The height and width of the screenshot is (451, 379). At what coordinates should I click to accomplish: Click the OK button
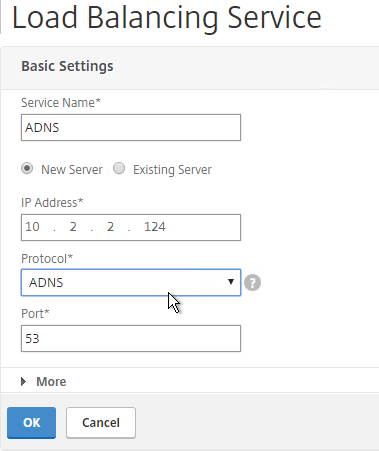click(31, 423)
